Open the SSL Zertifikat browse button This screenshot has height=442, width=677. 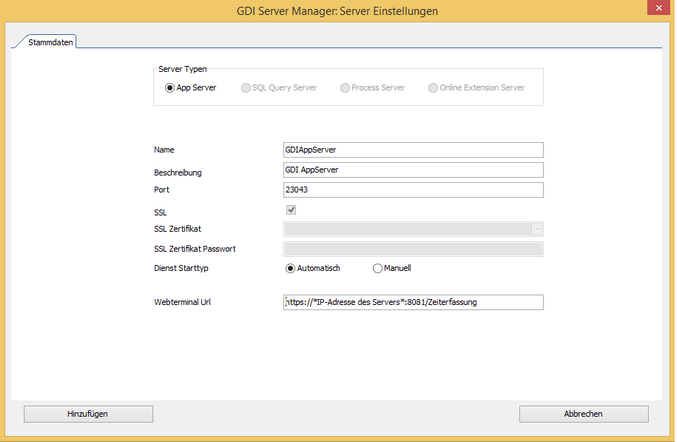click(x=537, y=229)
